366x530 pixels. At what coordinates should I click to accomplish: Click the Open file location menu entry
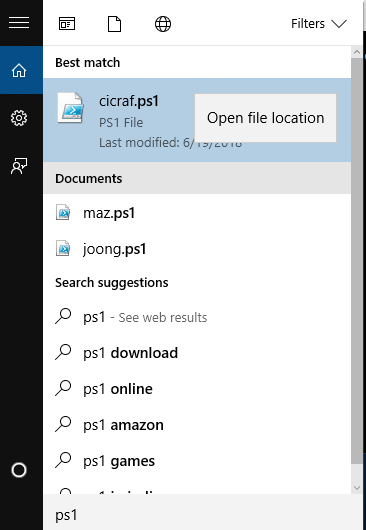266,118
